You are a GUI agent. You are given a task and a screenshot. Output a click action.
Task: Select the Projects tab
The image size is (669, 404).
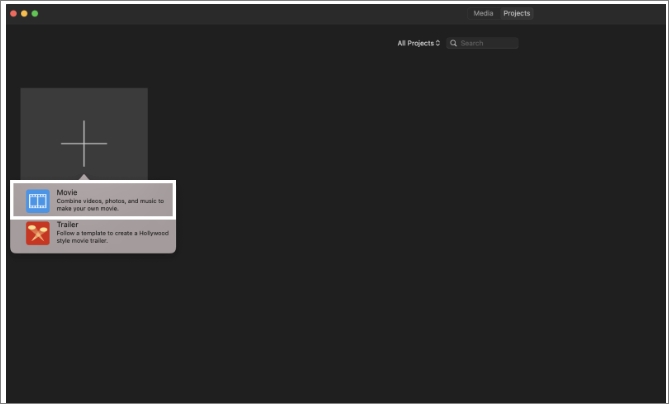point(517,14)
